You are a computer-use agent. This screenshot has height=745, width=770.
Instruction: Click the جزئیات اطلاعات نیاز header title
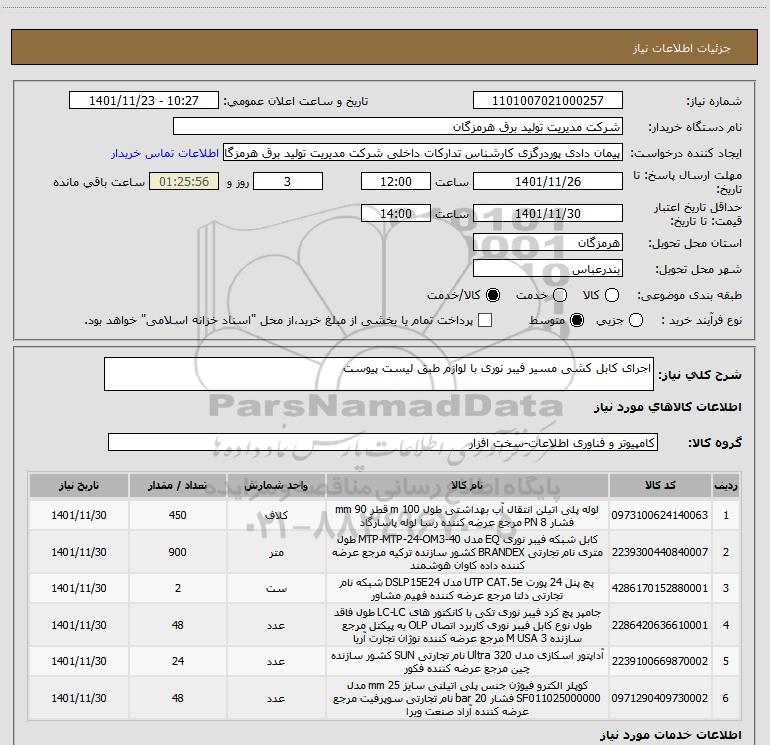[x=682, y=48]
